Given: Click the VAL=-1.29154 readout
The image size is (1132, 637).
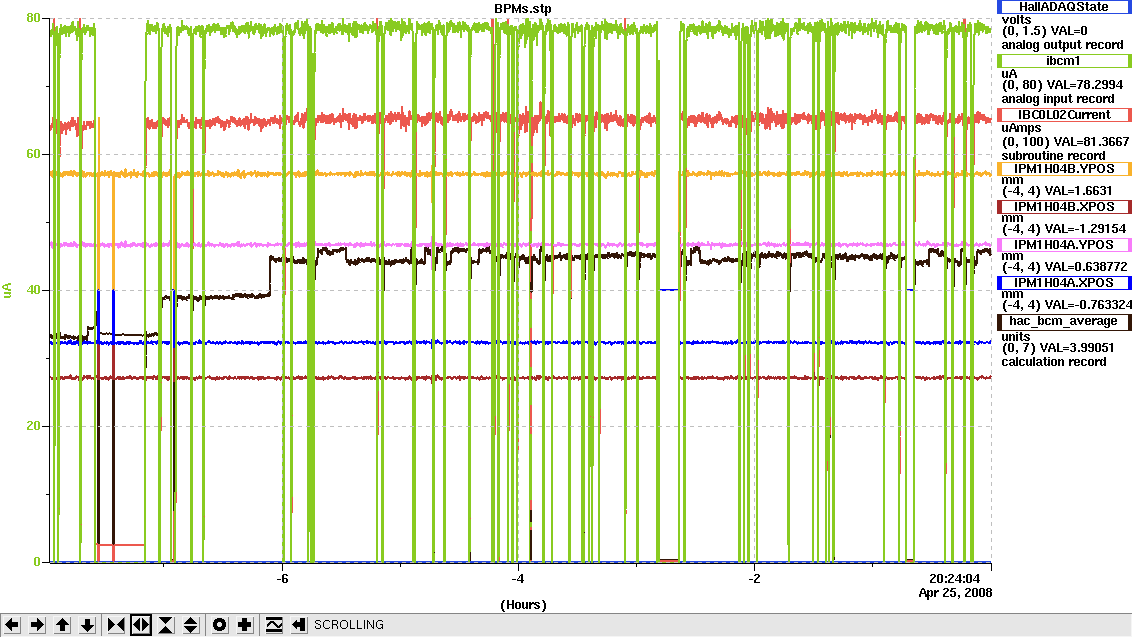Looking at the screenshot, I should pos(1084,229).
